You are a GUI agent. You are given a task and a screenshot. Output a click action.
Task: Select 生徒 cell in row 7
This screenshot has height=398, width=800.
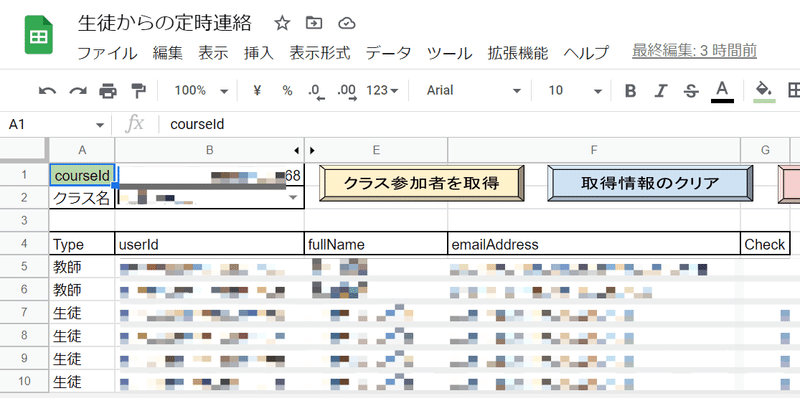[82, 312]
